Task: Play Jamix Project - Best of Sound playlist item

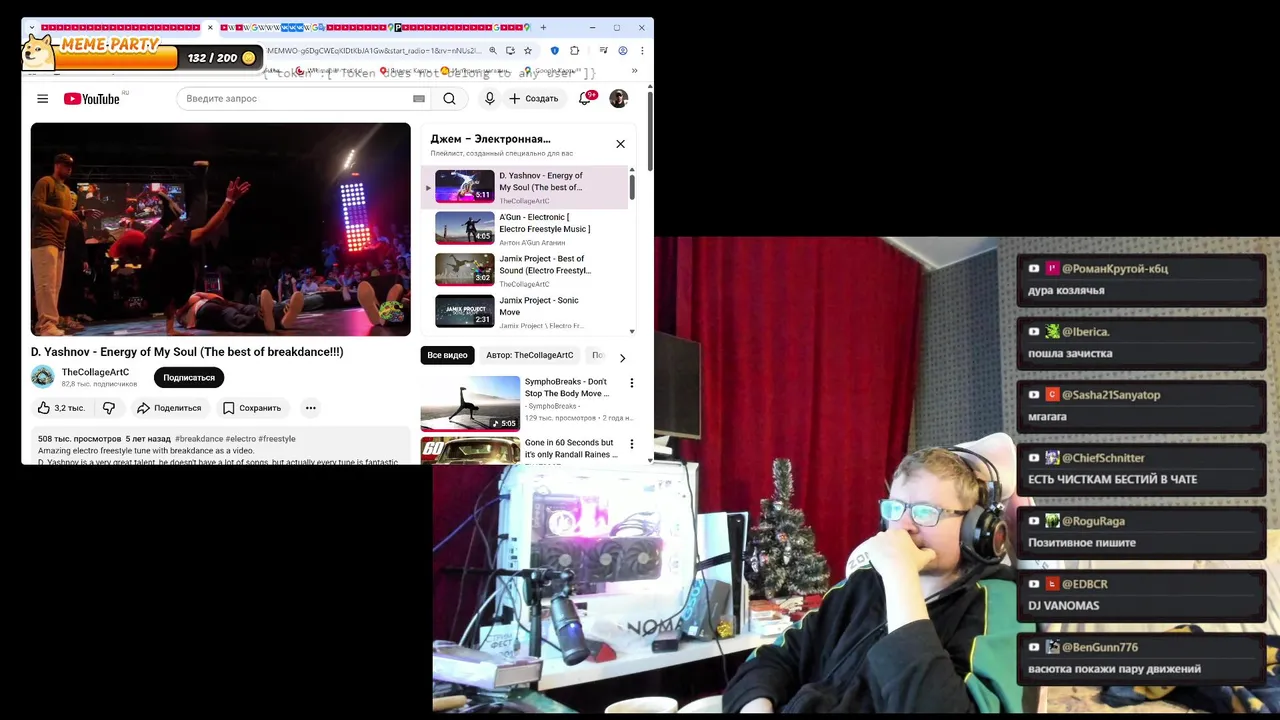Action: click(x=525, y=270)
